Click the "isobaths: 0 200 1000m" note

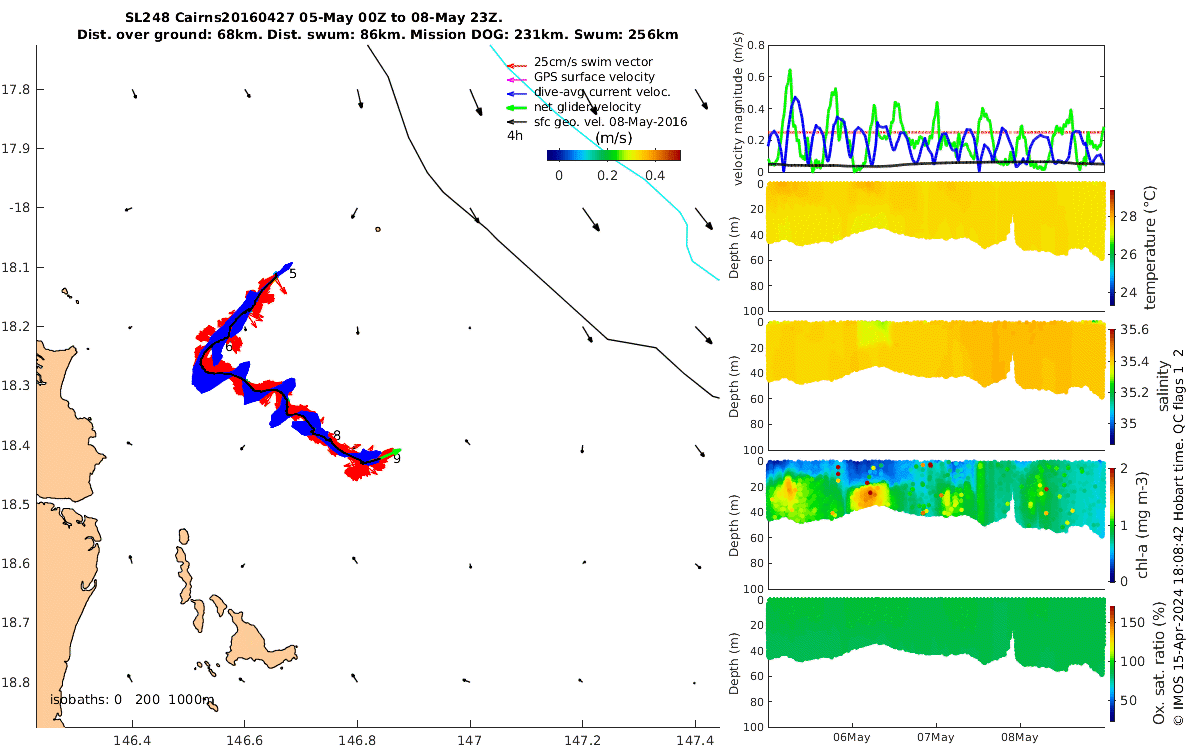coord(132,700)
